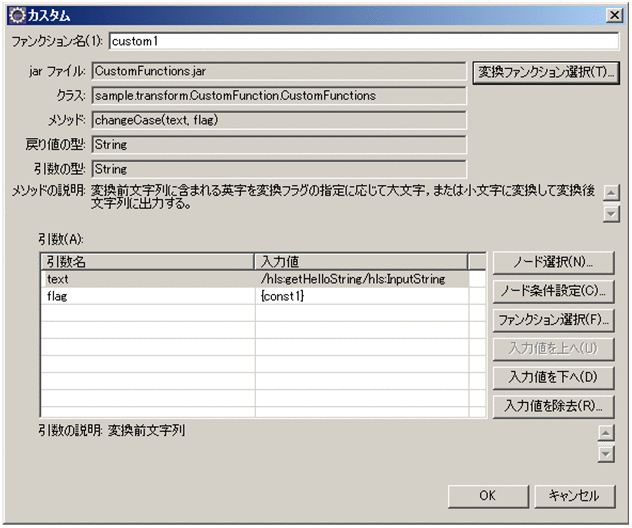Click the メソッド field changeCase(text, flag)
632x528 pixels.
pos(279,120)
